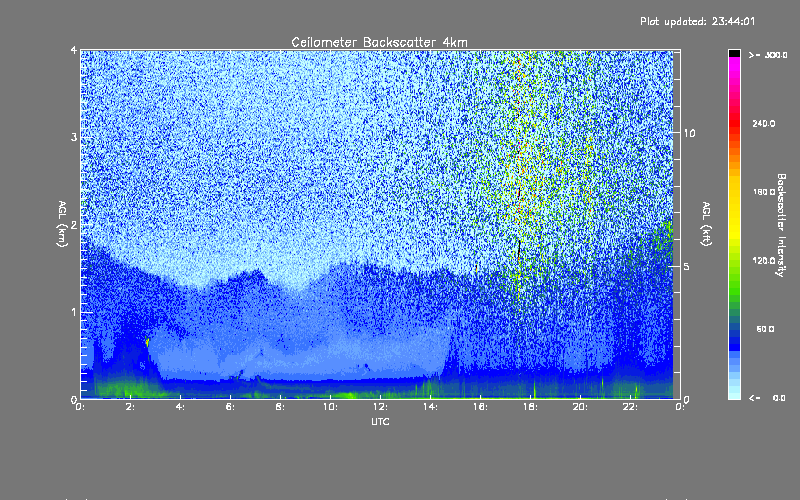Viewport: 800px width, 500px height.
Task: Click the '22:' hour tick label
Action: coord(630,407)
